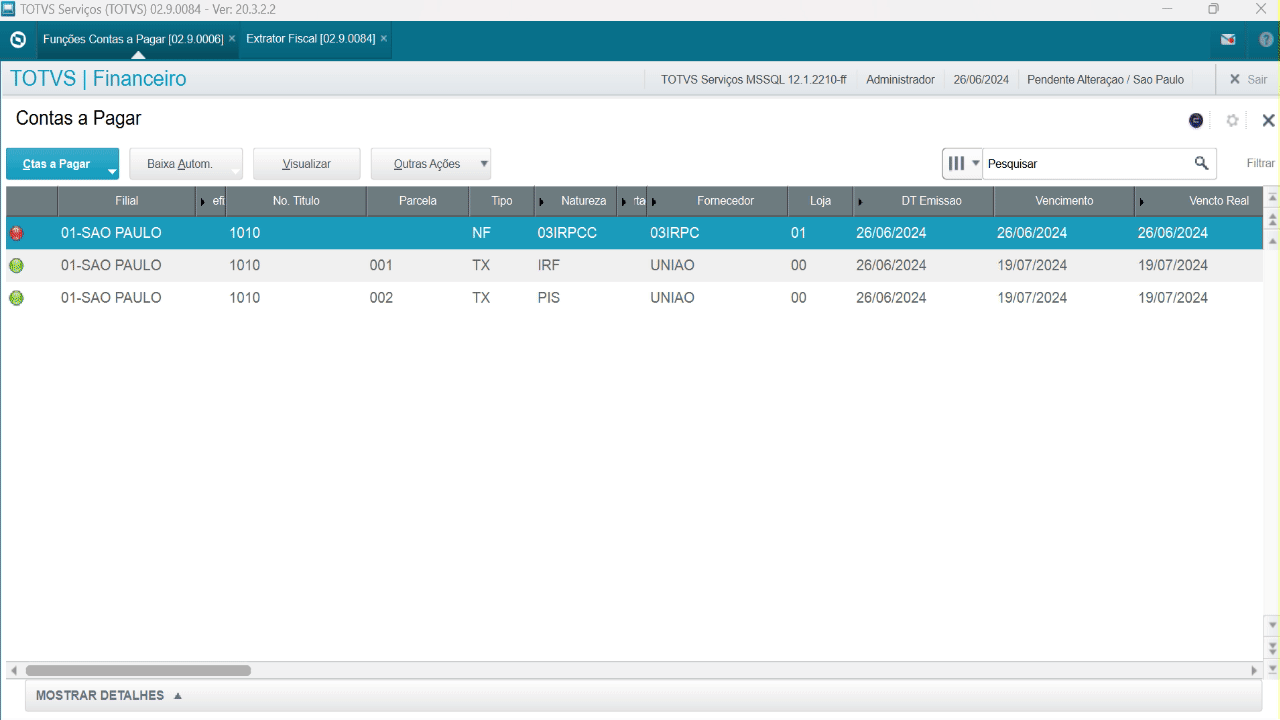Image resolution: width=1280 pixels, height=720 pixels.
Task: Open the help question mark icon
Action: [1266, 40]
